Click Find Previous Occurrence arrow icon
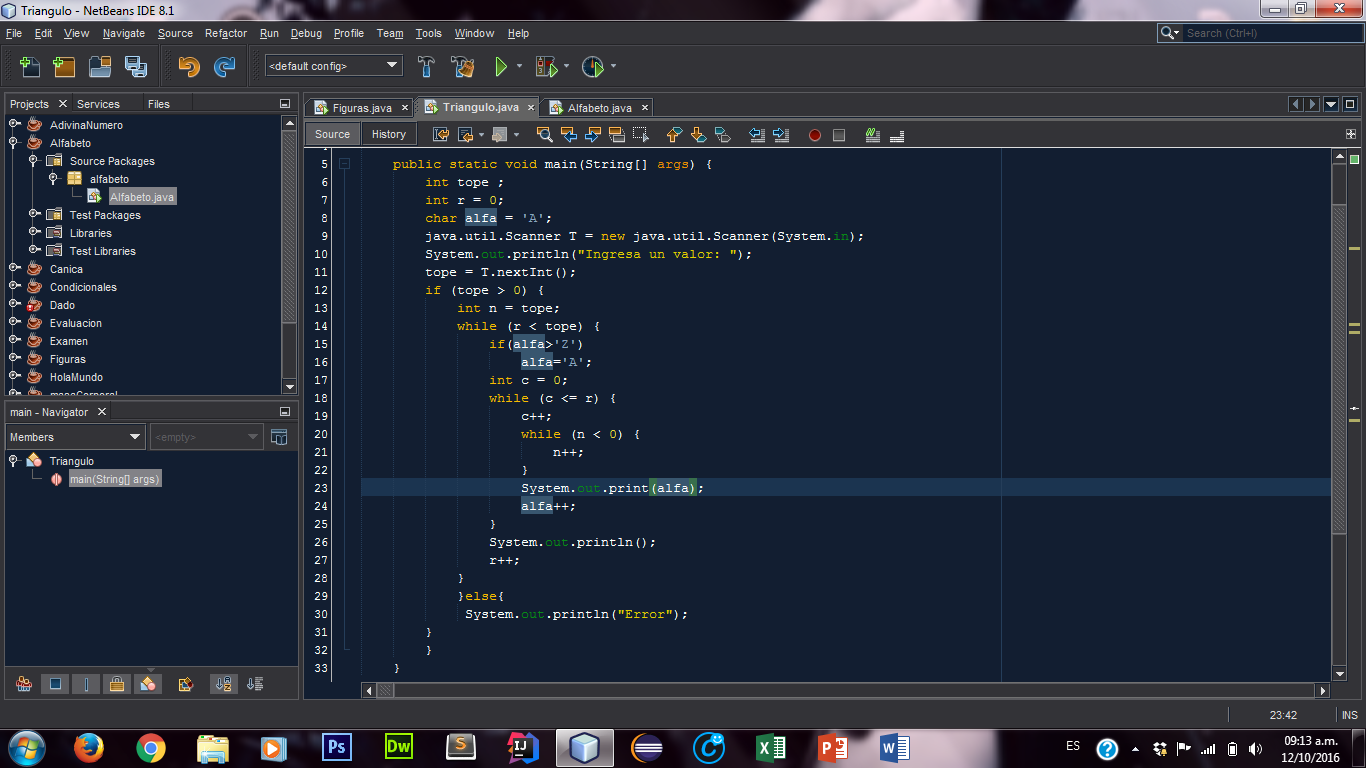Image resolution: width=1366 pixels, height=768 pixels. click(x=569, y=135)
